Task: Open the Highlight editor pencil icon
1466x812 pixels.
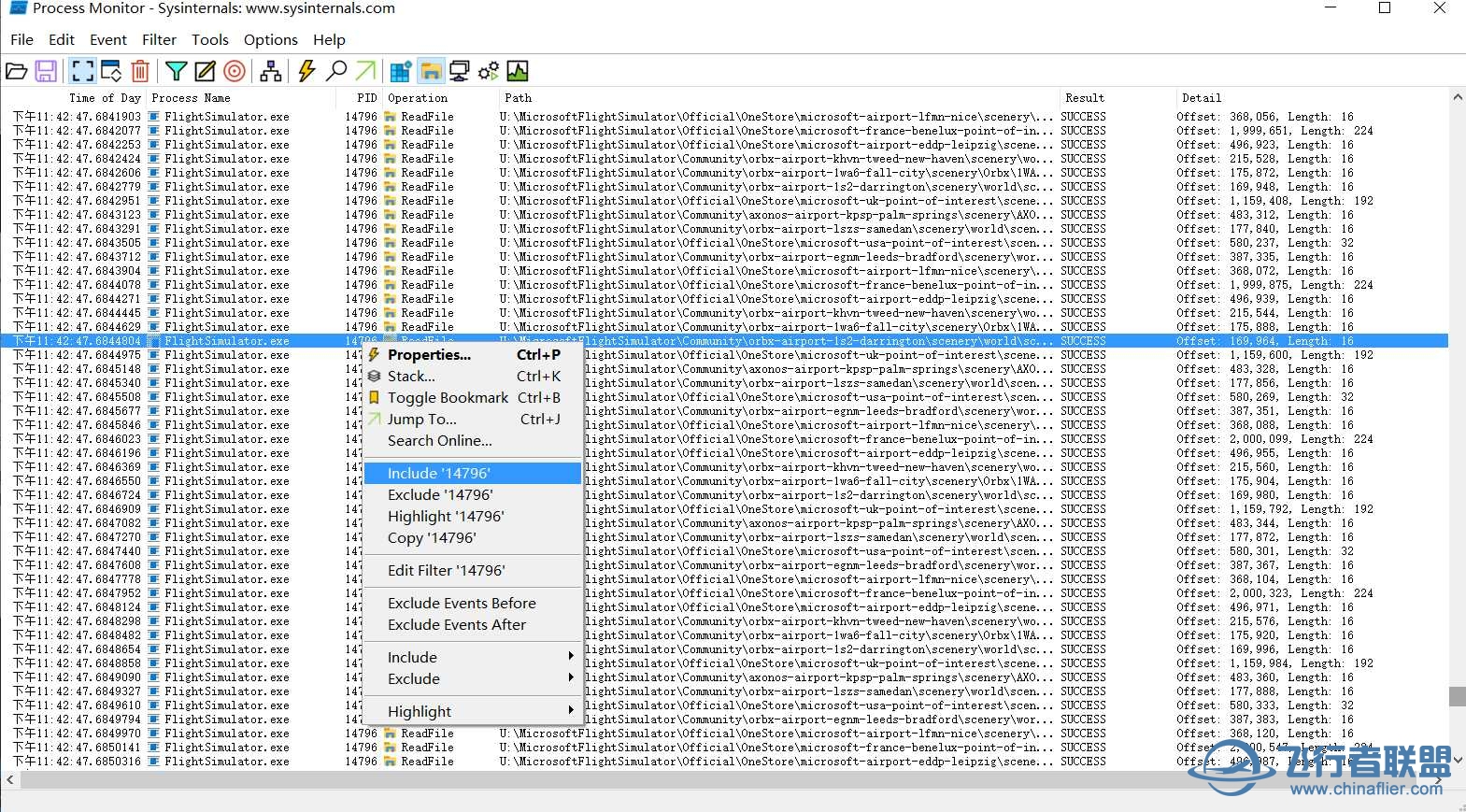Action: click(206, 71)
